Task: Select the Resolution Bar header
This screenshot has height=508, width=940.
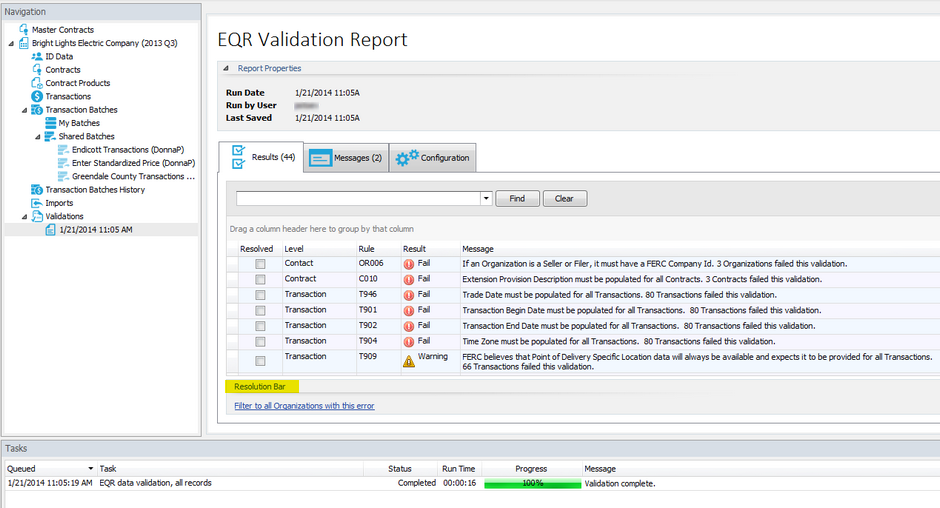Action: [260, 387]
